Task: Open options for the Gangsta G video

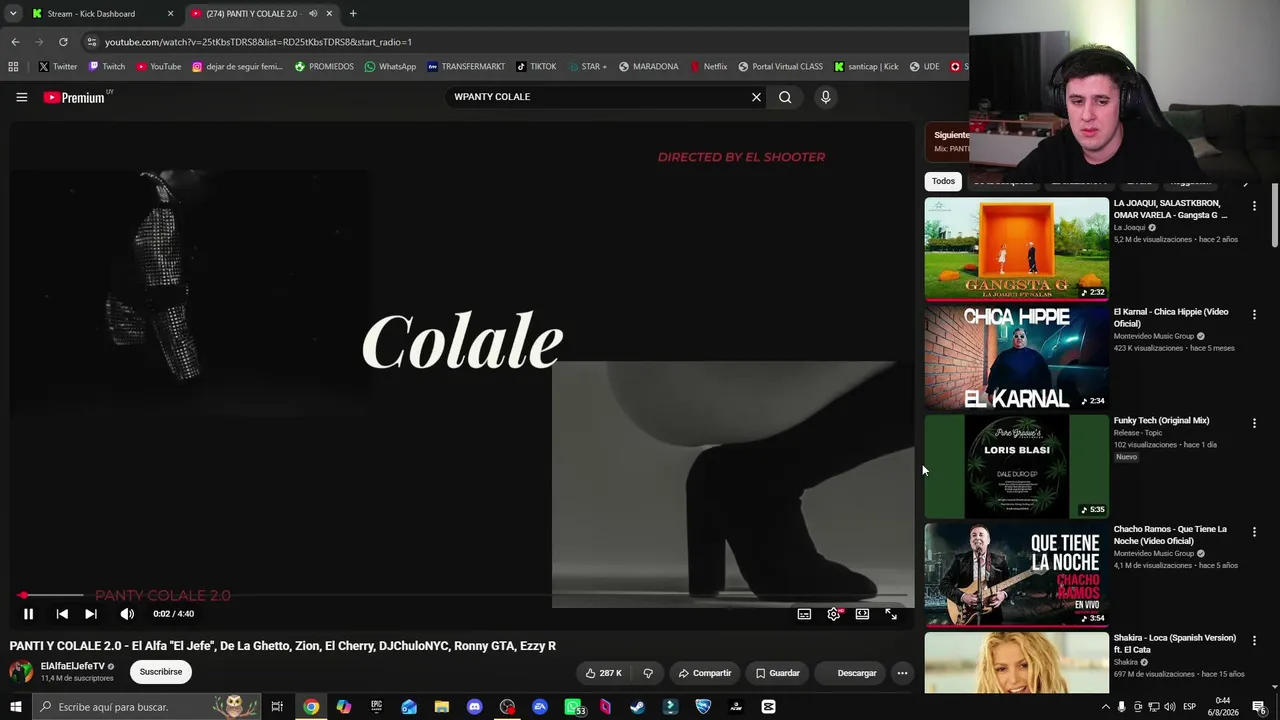Action: pyautogui.click(x=1254, y=206)
